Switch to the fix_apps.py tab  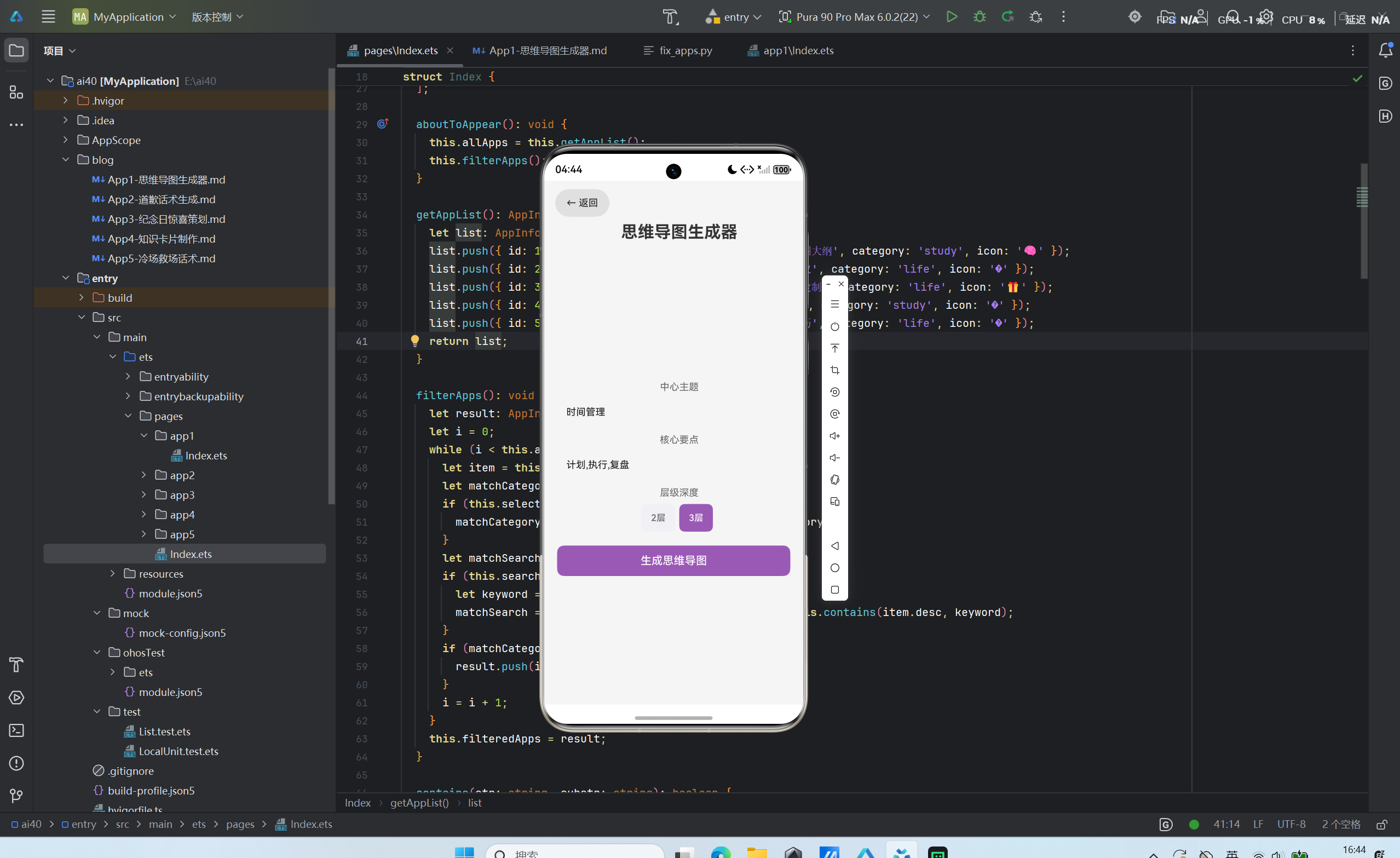pyautogui.click(x=677, y=50)
